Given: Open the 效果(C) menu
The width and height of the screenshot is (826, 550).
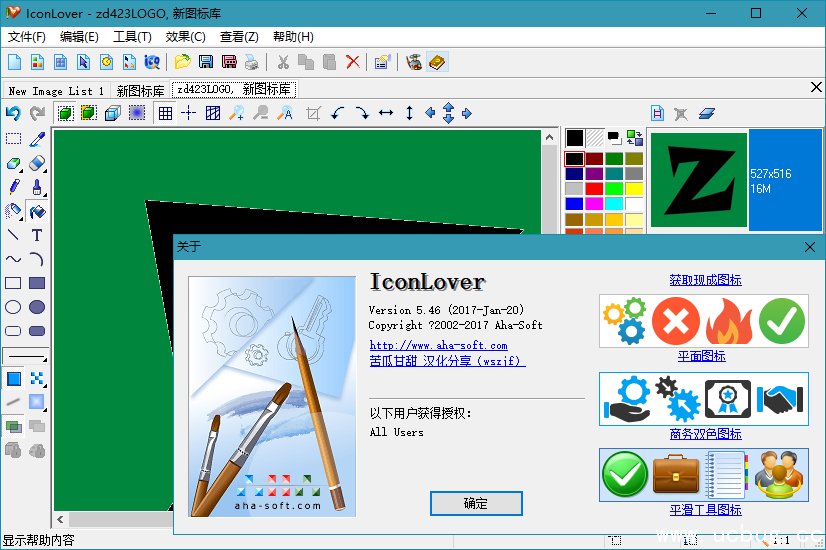Looking at the screenshot, I should coord(185,37).
